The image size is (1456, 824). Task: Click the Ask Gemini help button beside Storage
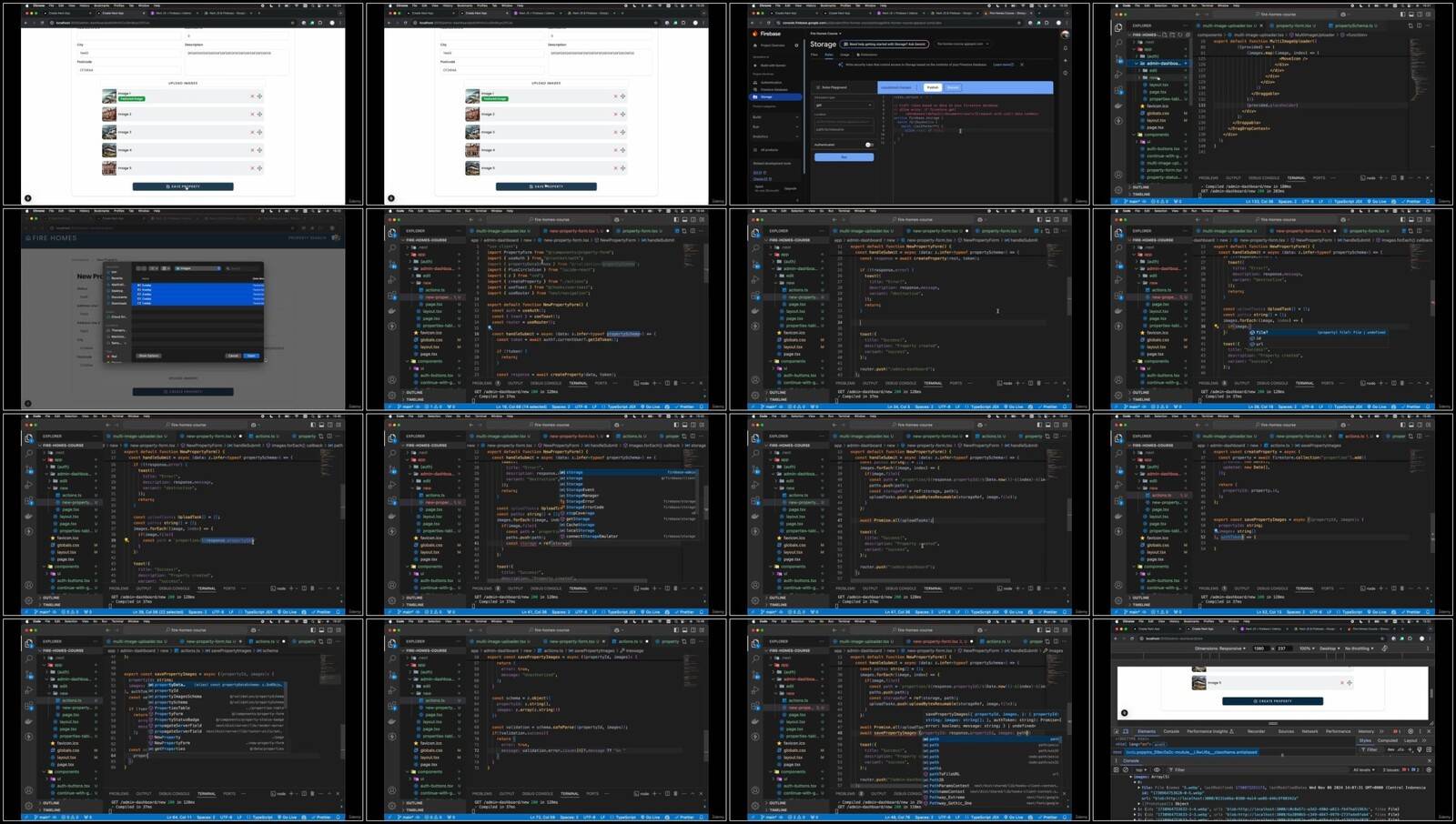(x=885, y=44)
